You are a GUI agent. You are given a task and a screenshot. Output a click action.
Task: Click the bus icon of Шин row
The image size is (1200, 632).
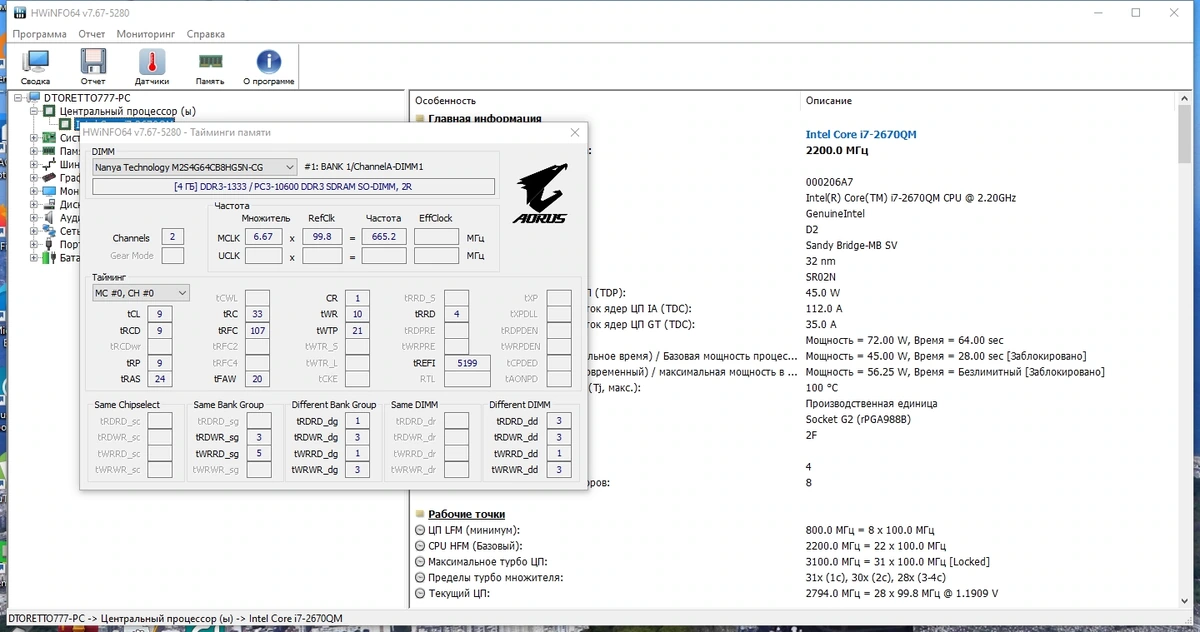51,164
